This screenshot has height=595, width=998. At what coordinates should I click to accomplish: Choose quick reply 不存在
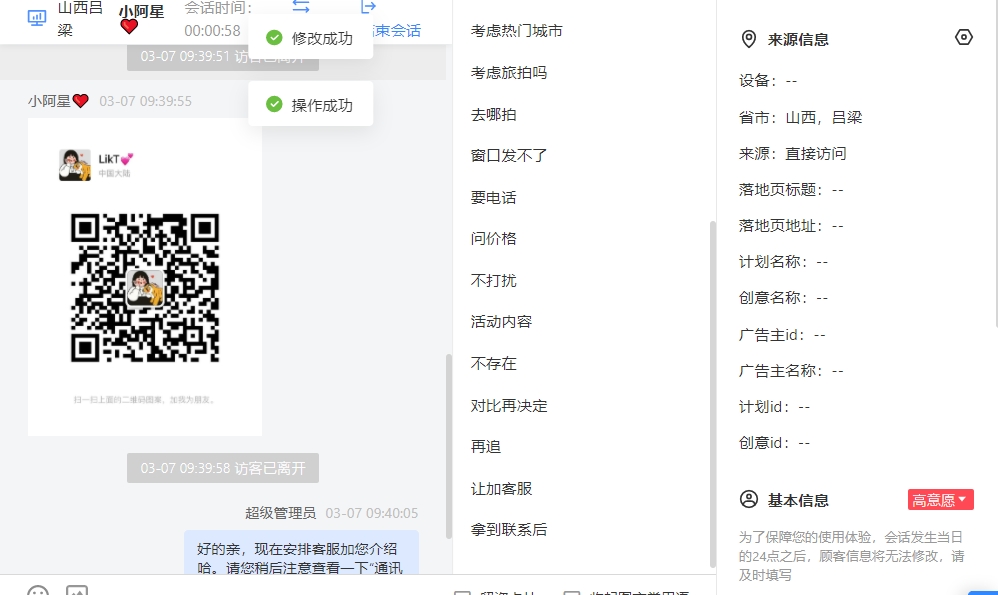click(x=493, y=364)
